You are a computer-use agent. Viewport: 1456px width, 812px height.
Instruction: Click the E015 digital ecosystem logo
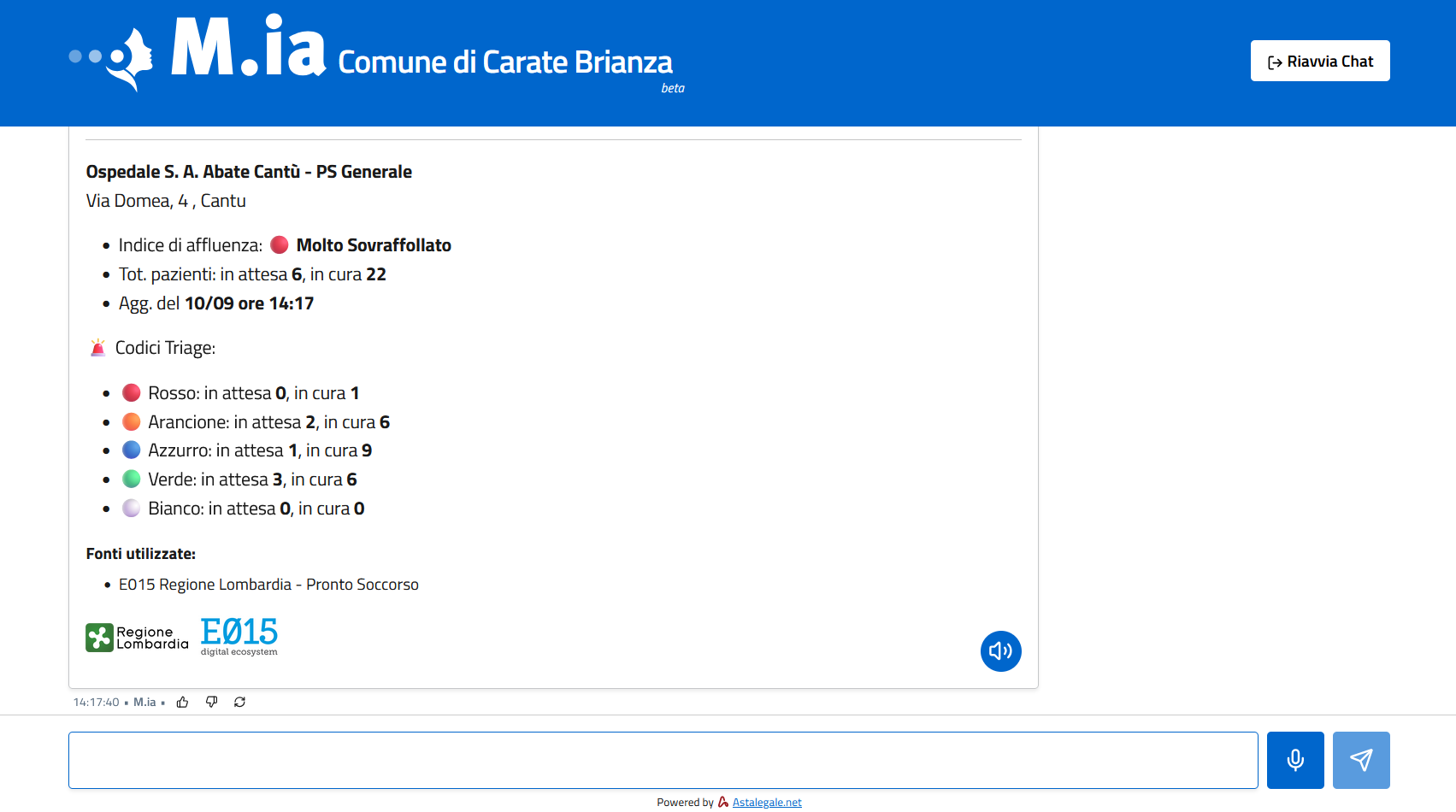239,637
